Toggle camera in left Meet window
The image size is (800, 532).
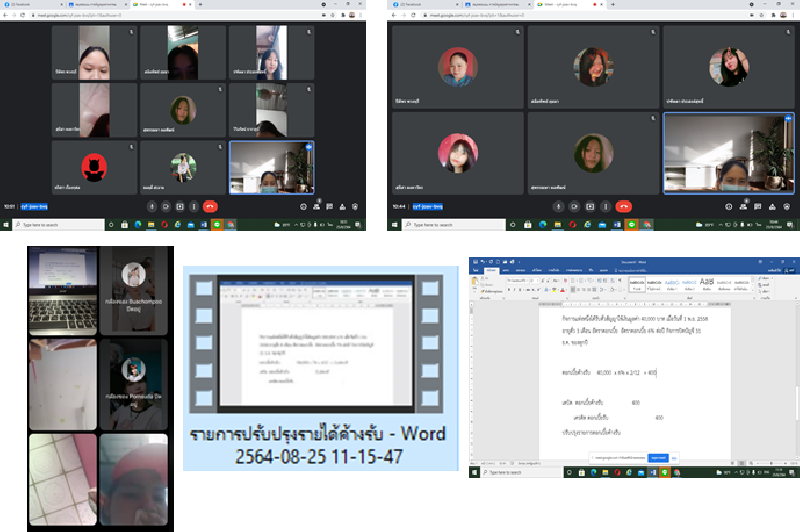[x=166, y=206]
